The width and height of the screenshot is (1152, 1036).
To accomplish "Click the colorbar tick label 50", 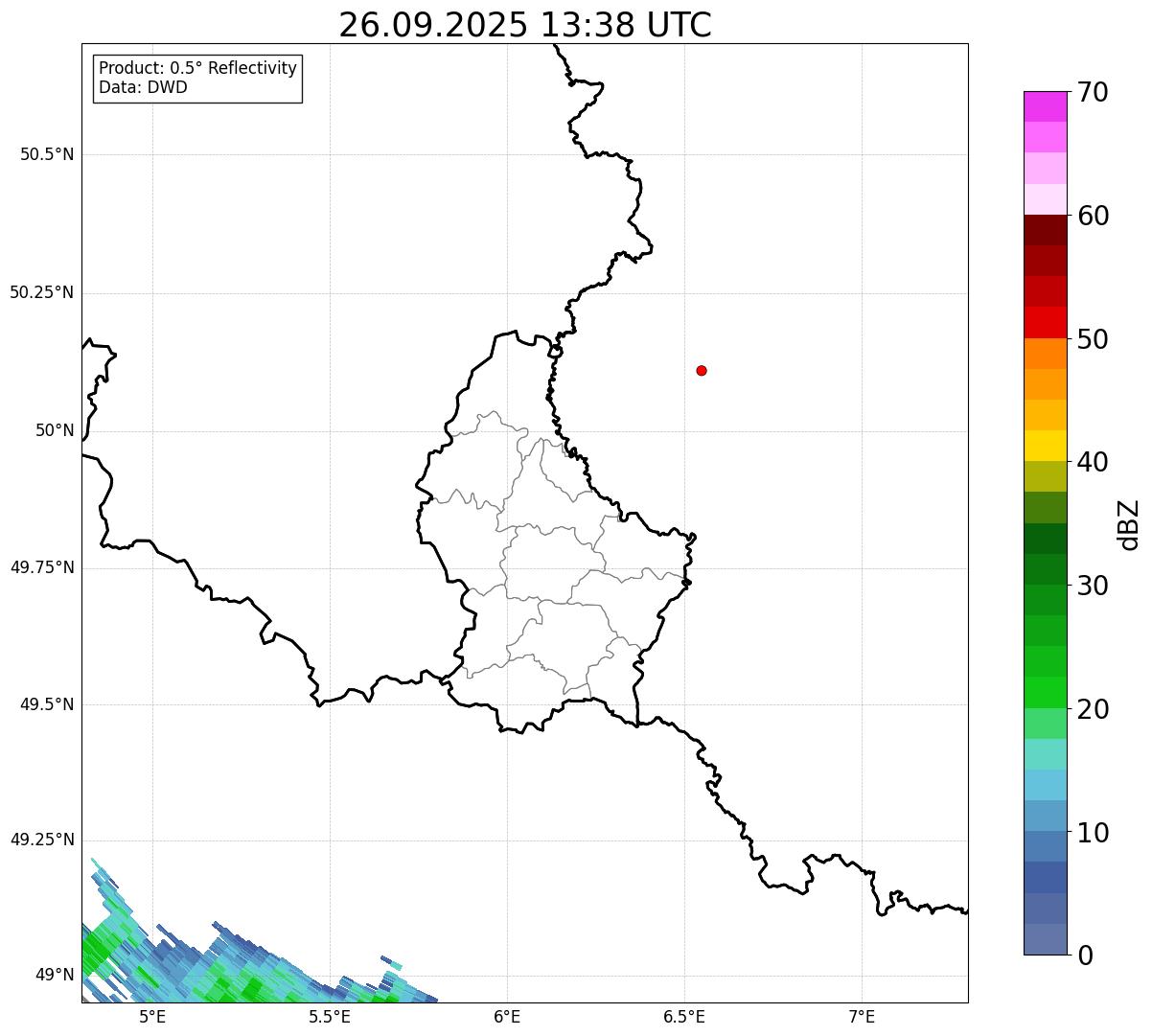I will pyautogui.click(x=1093, y=339).
